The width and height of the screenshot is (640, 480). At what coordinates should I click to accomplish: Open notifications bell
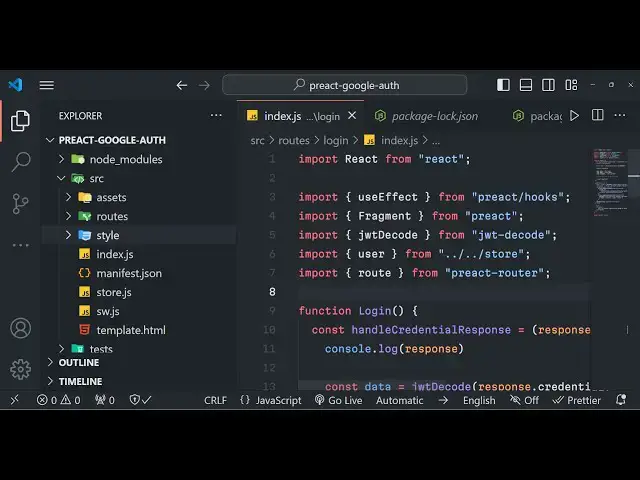621,400
